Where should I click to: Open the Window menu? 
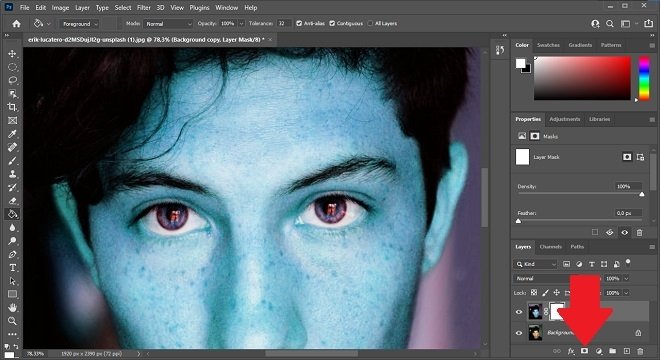click(226, 8)
